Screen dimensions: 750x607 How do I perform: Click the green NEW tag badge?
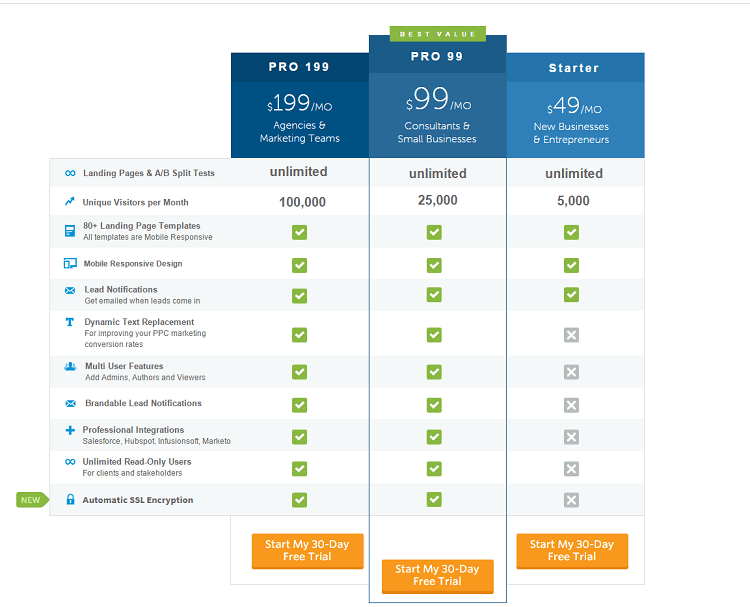[31, 500]
